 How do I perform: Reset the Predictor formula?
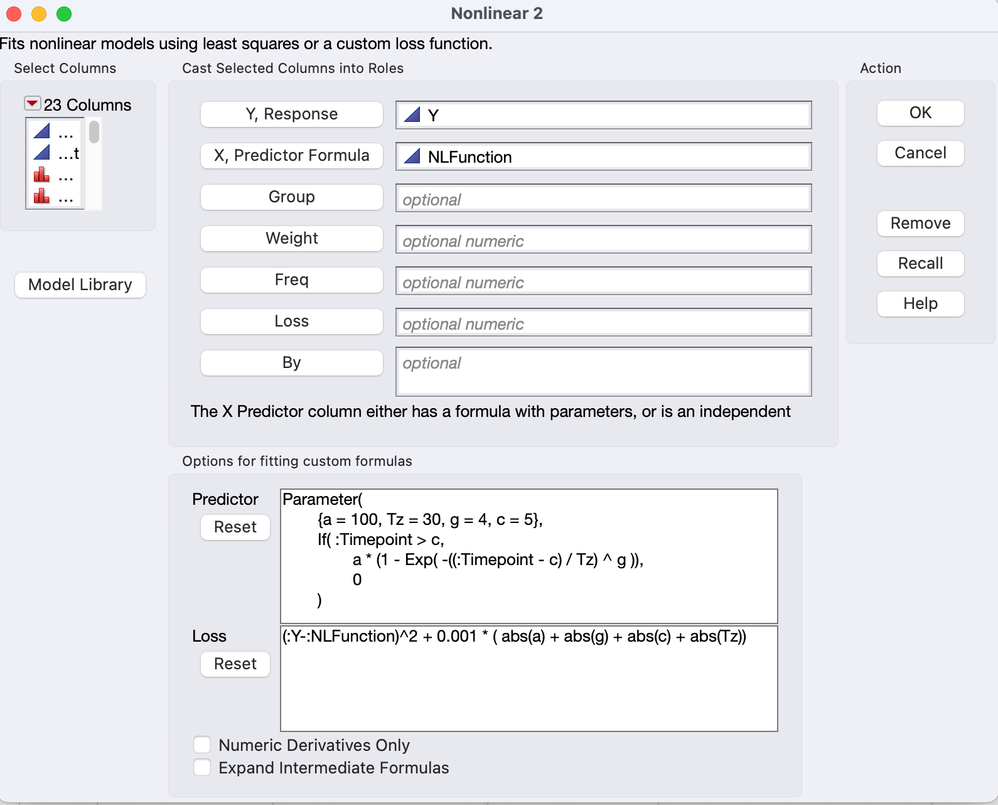[x=235, y=527]
